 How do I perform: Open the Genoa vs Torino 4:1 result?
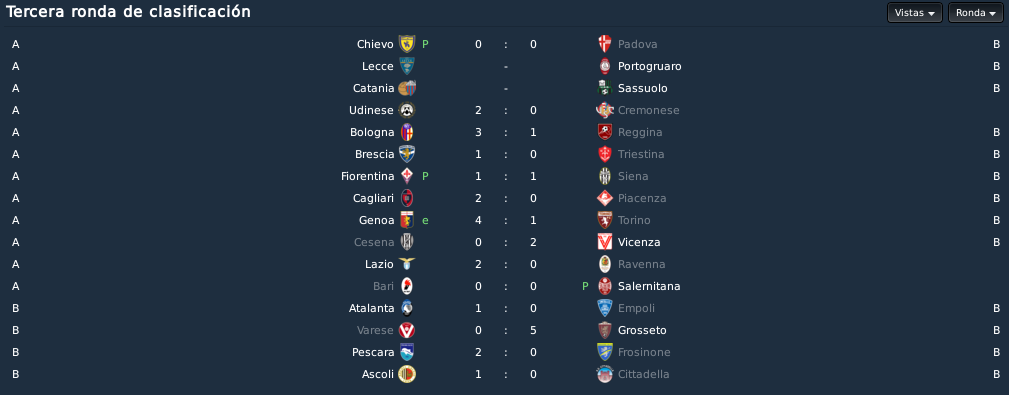pos(506,220)
